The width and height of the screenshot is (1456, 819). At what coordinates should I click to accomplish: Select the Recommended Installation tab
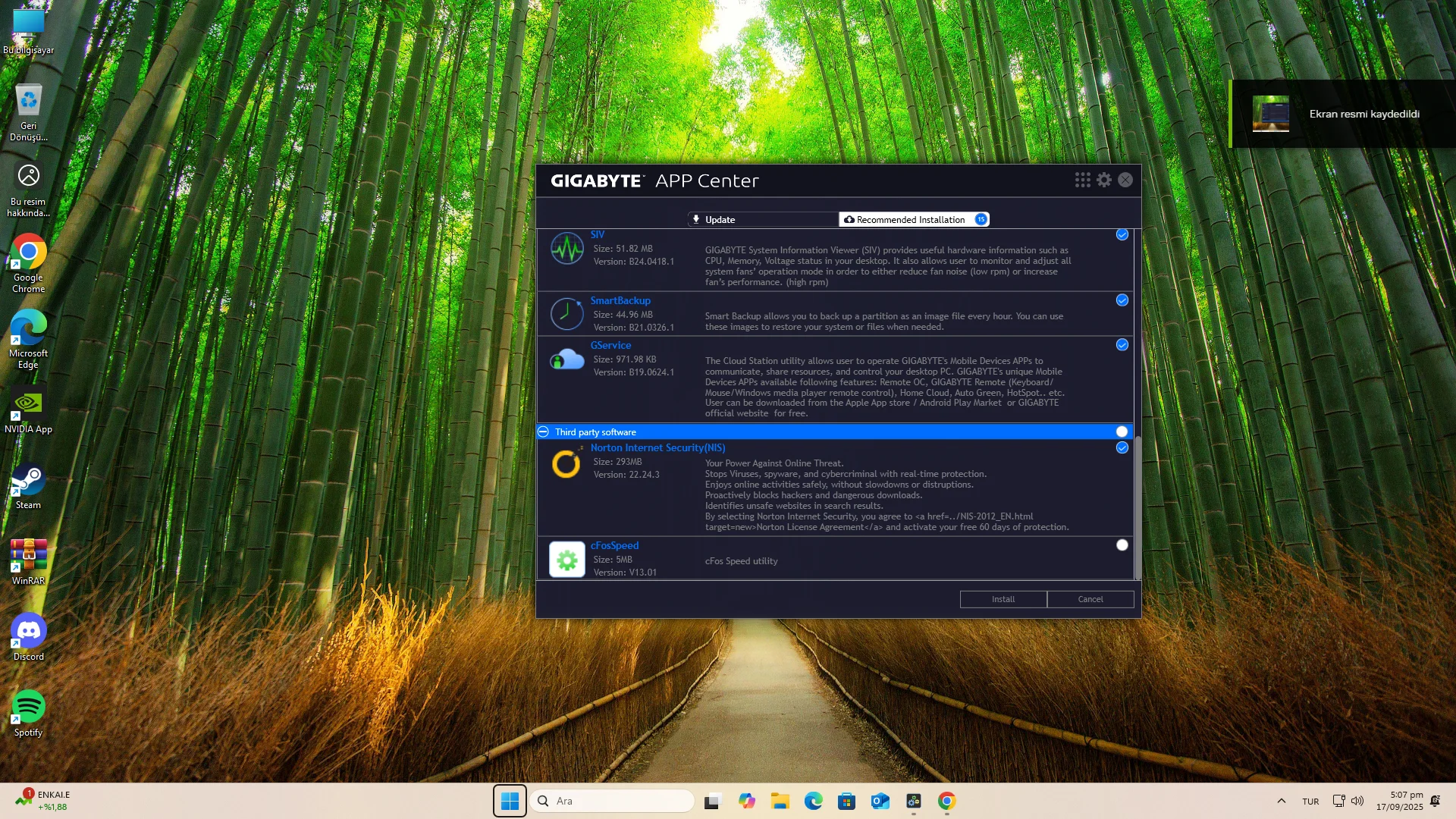click(x=913, y=219)
